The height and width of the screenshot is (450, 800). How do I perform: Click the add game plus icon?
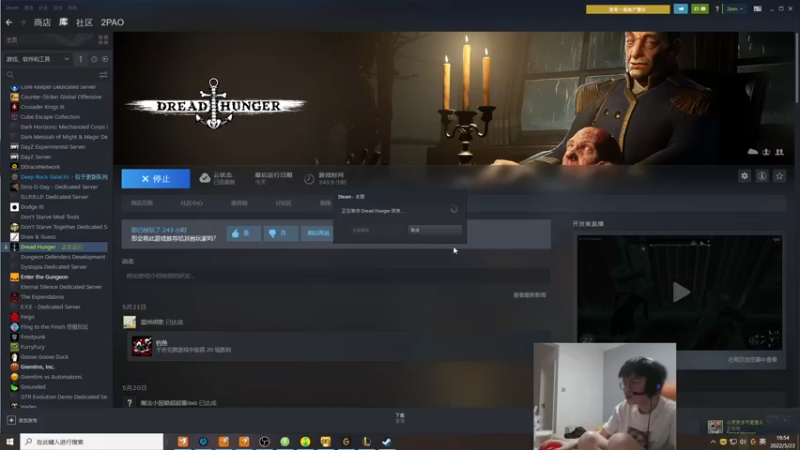coord(11,420)
